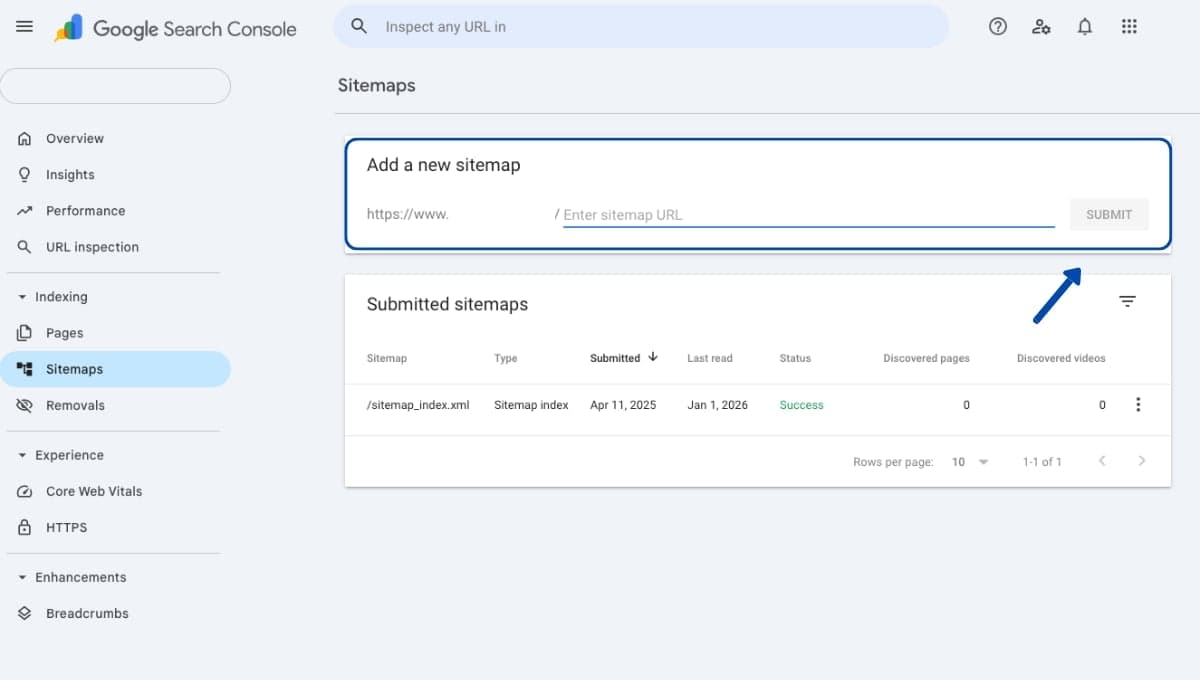Select Sitemaps in the sidebar
The image size is (1200, 680).
tap(115, 369)
